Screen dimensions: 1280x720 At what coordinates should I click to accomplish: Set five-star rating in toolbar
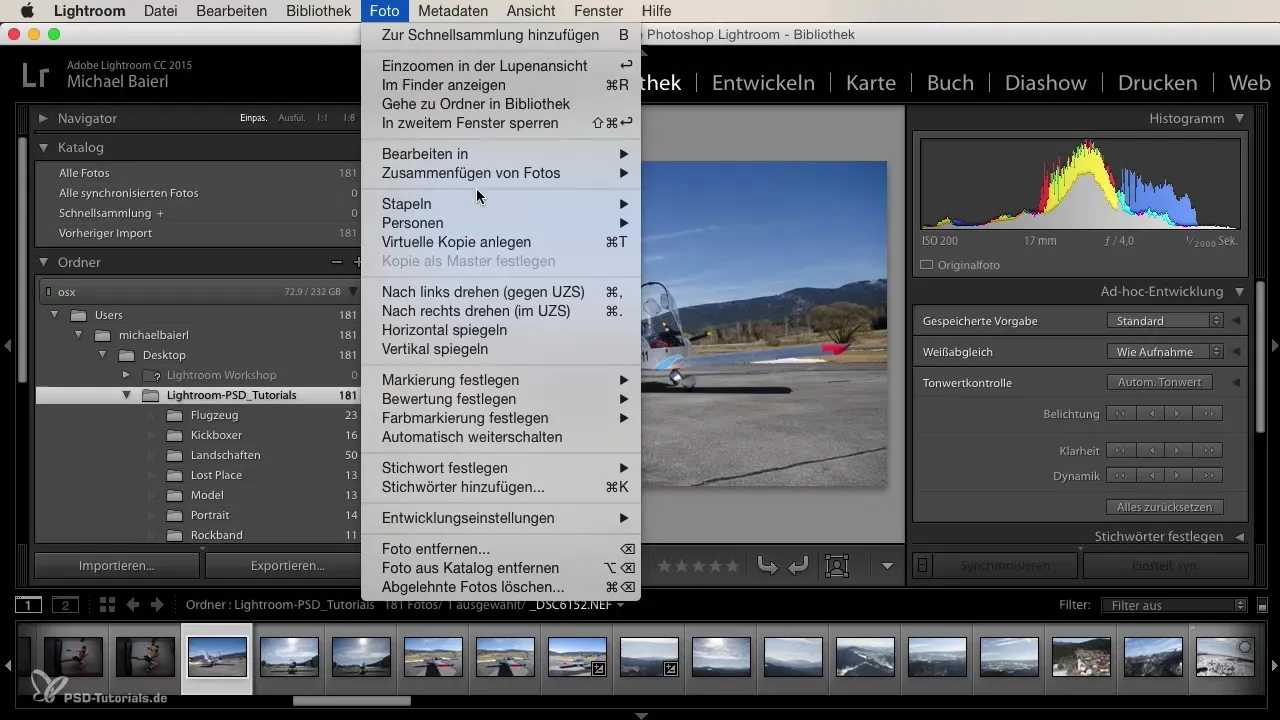point(732,566)
